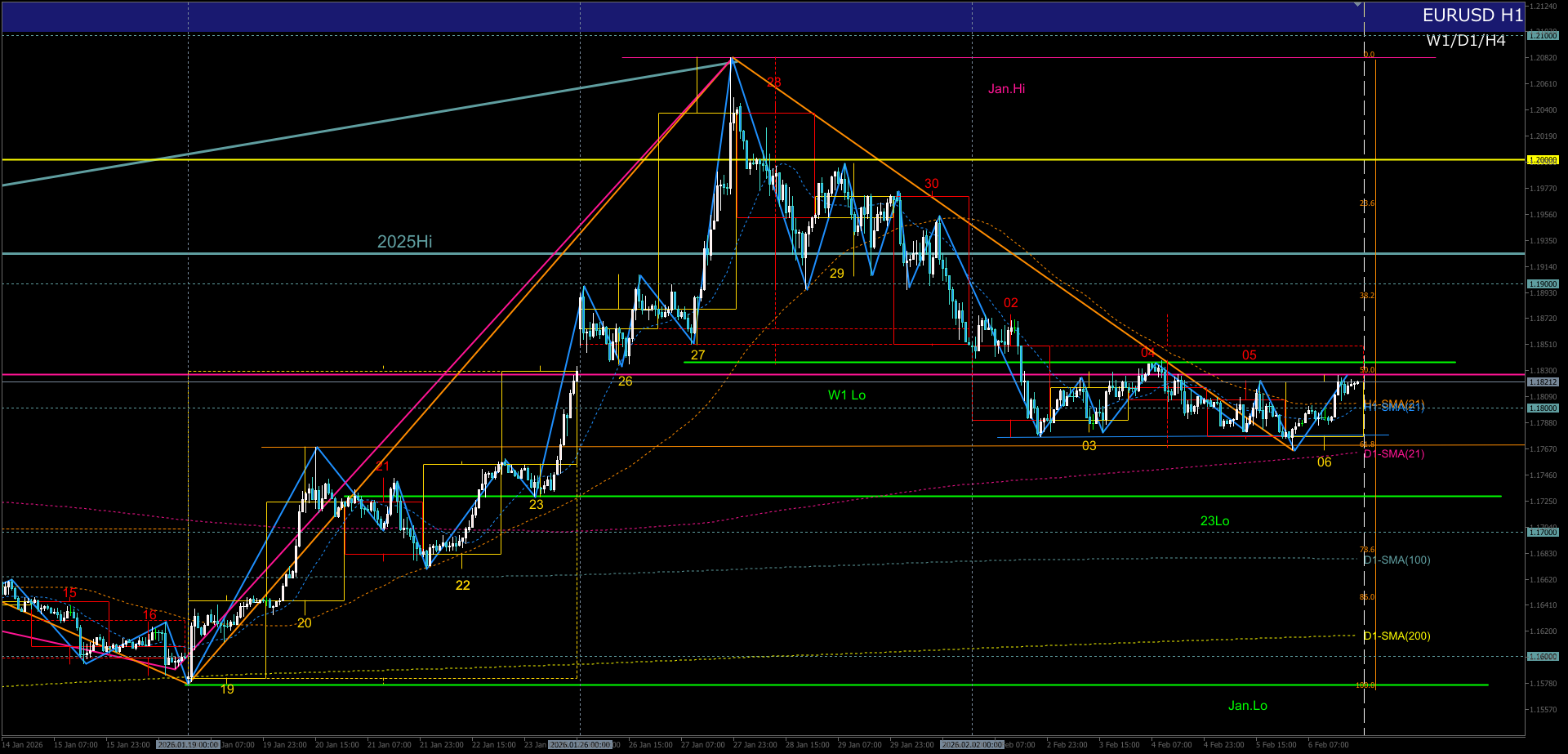
Task: Select the 1.21000 price axis tag
Action: [x=1543, y=36]
